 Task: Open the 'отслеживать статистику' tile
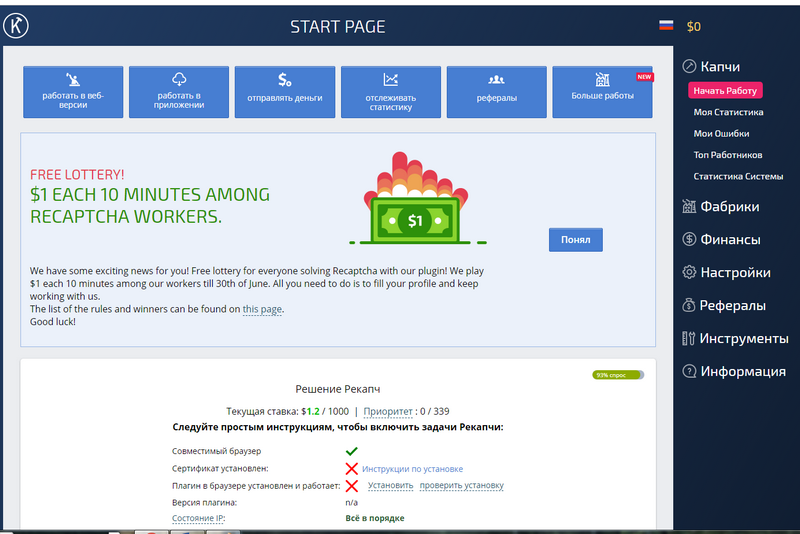(x=390, y=92)
